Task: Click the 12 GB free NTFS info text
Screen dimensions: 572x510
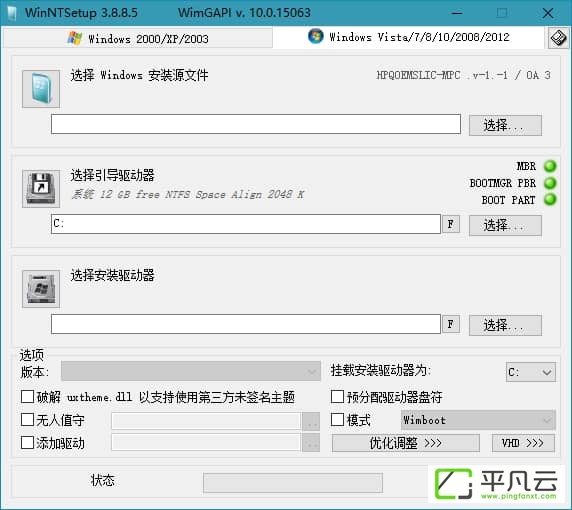Action: pyautogui.click(x=188, y=194)
